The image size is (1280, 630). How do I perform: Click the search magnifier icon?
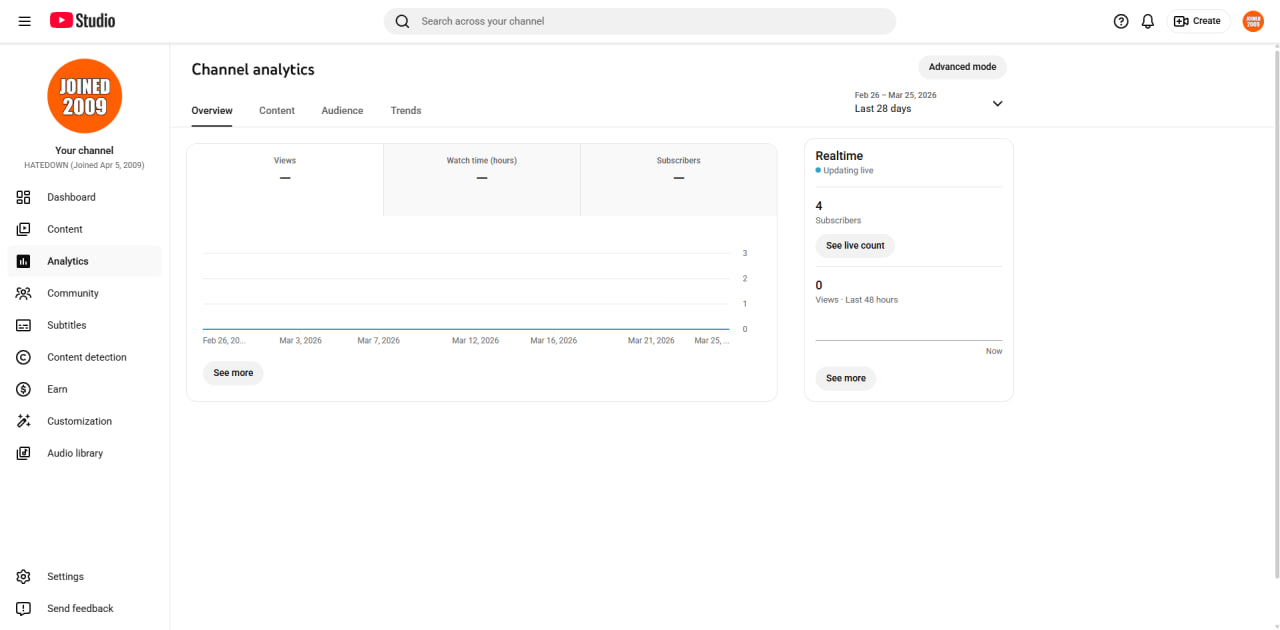point(402,21)
